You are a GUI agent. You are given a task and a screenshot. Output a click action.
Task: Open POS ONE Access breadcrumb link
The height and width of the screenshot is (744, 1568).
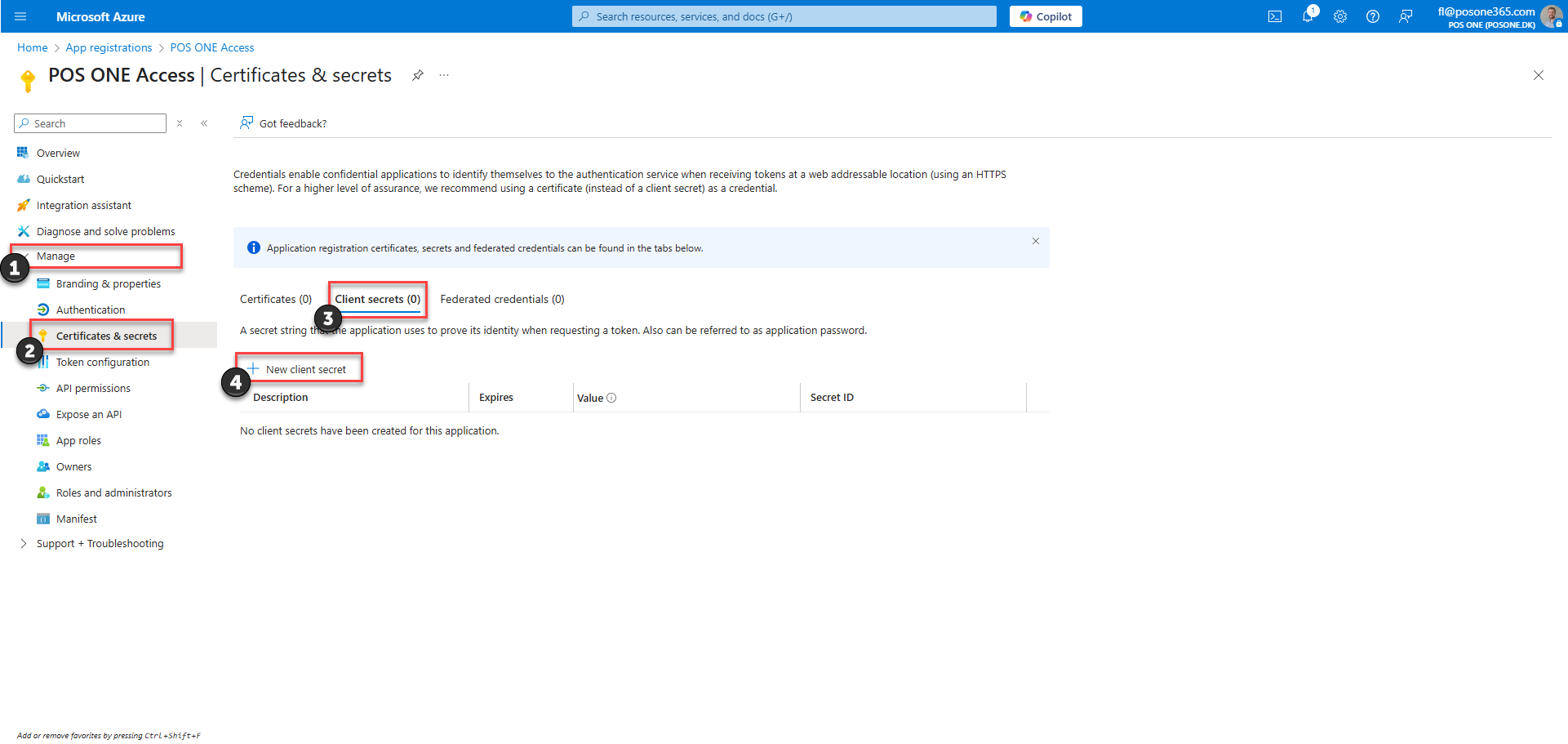click(212, 47)
